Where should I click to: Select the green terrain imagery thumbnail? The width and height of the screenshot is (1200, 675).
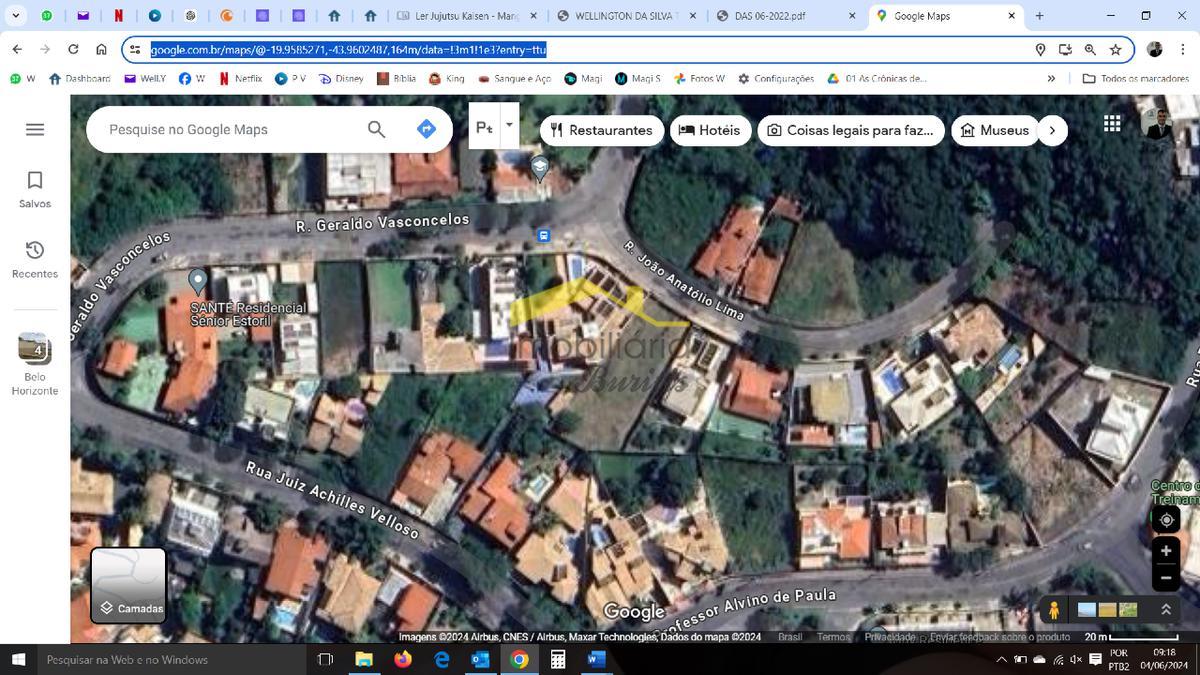pos(1127,609)
